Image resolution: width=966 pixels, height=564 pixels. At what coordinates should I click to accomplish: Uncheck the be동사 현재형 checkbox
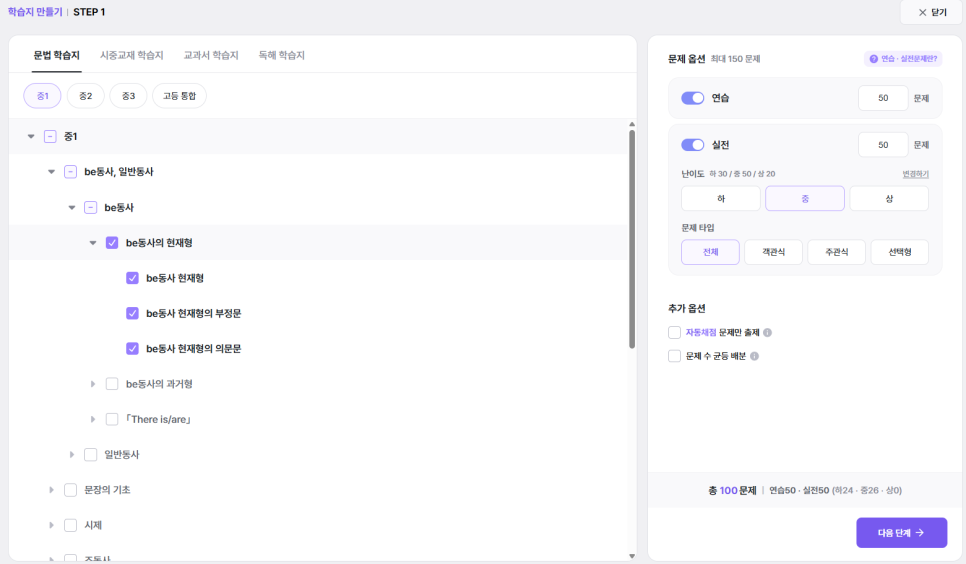pos(132,278)
